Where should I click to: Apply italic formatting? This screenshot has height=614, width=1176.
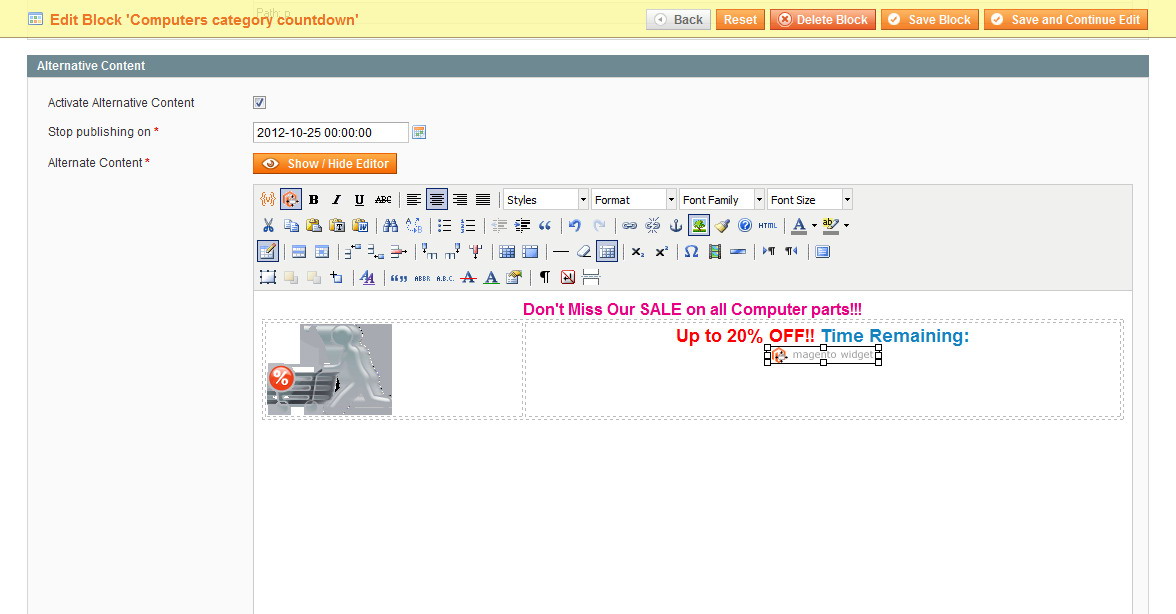click(336, 200)
